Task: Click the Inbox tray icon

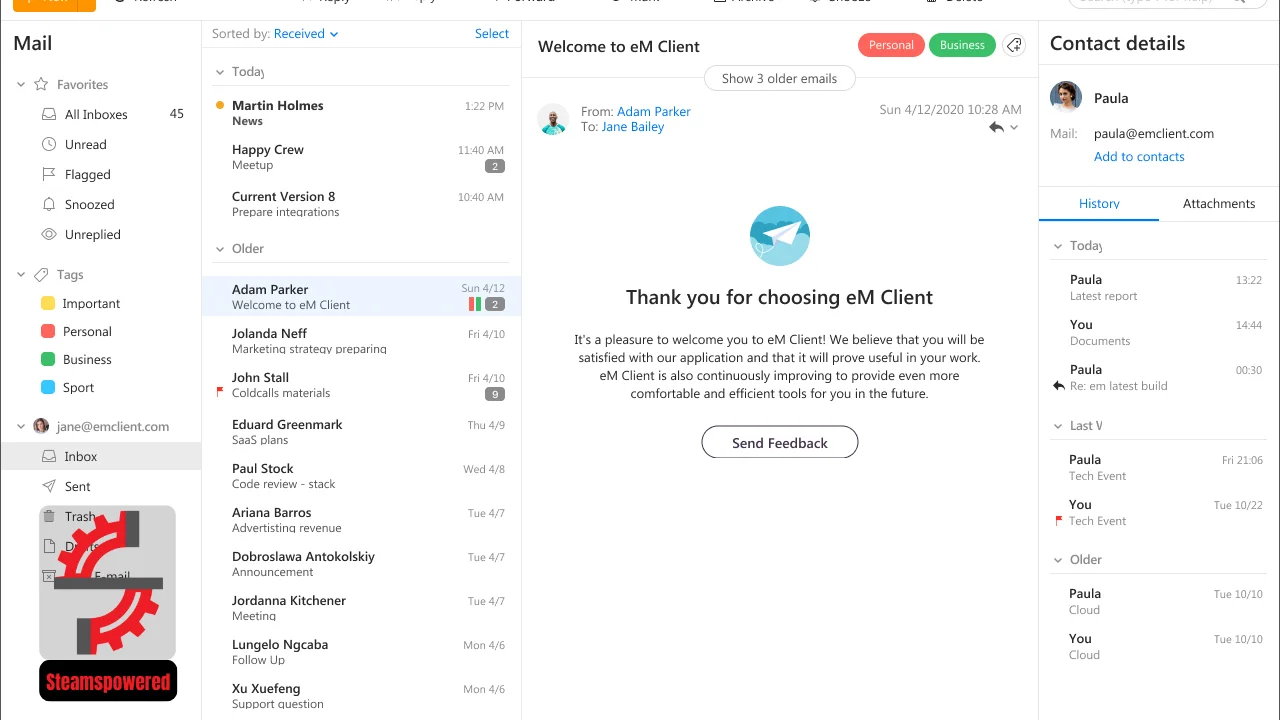Action: [x=48, y=456]
